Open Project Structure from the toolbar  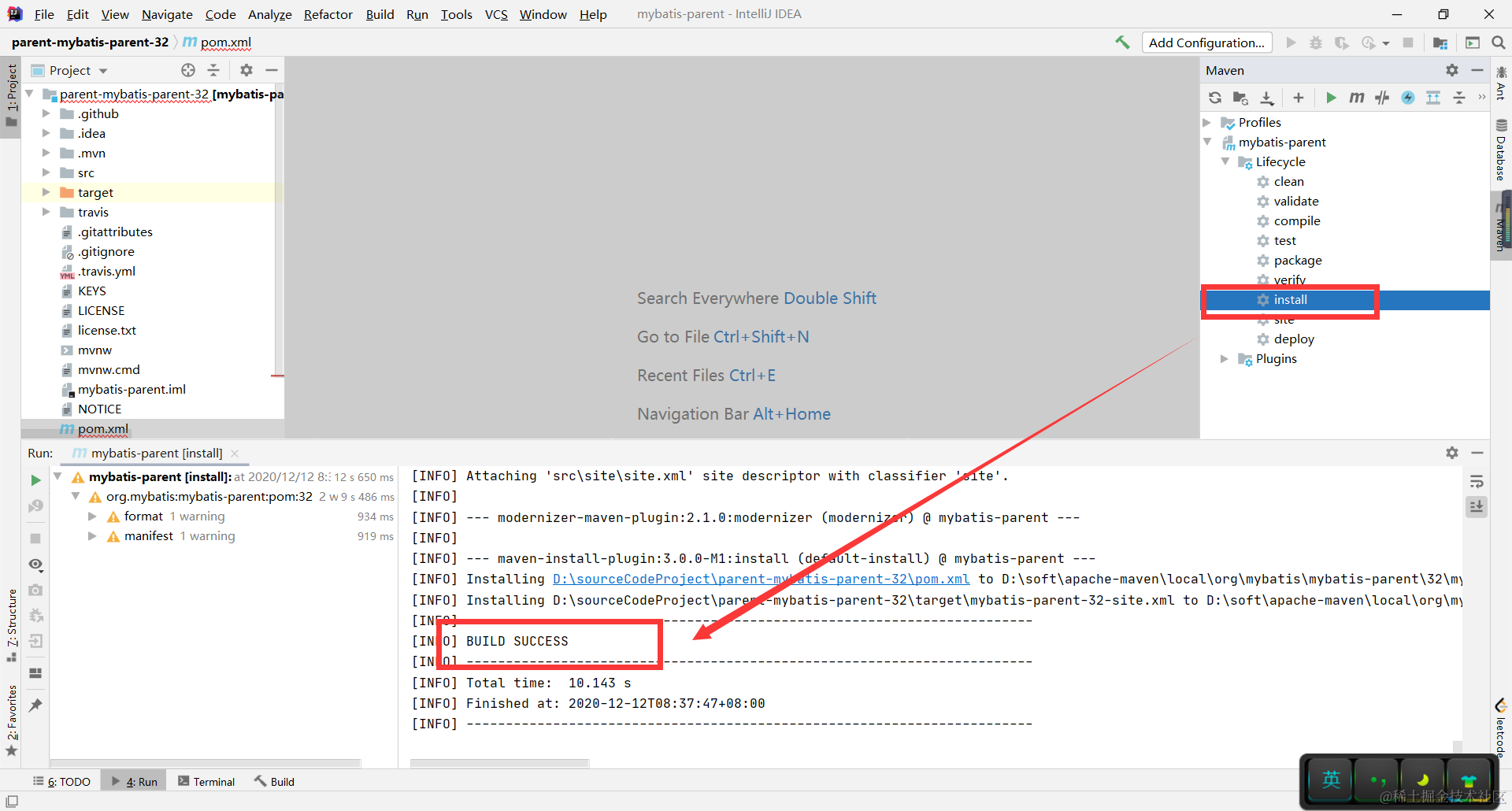coord(1440,43)
